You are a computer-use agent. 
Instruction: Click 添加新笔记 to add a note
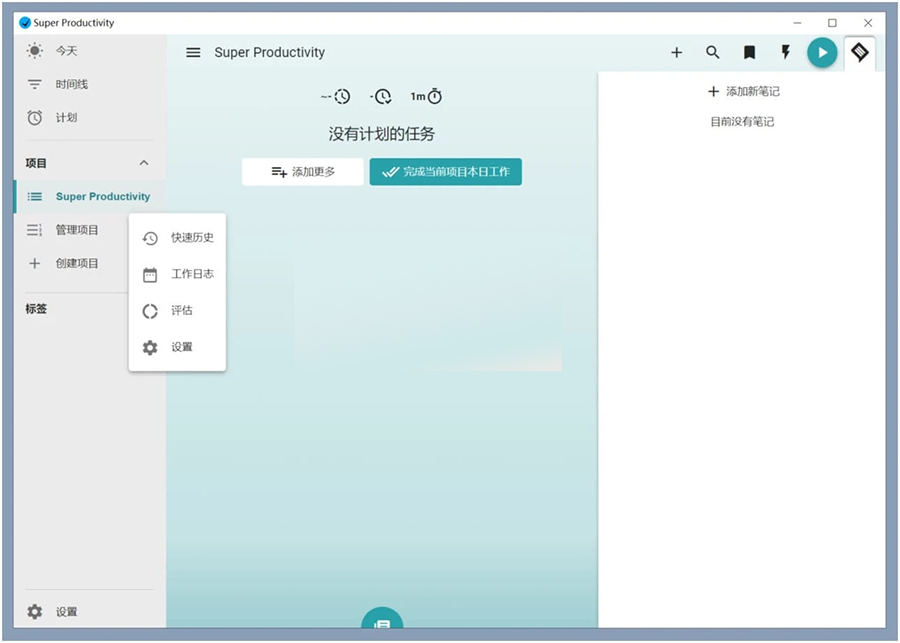[x=743, y=92]
